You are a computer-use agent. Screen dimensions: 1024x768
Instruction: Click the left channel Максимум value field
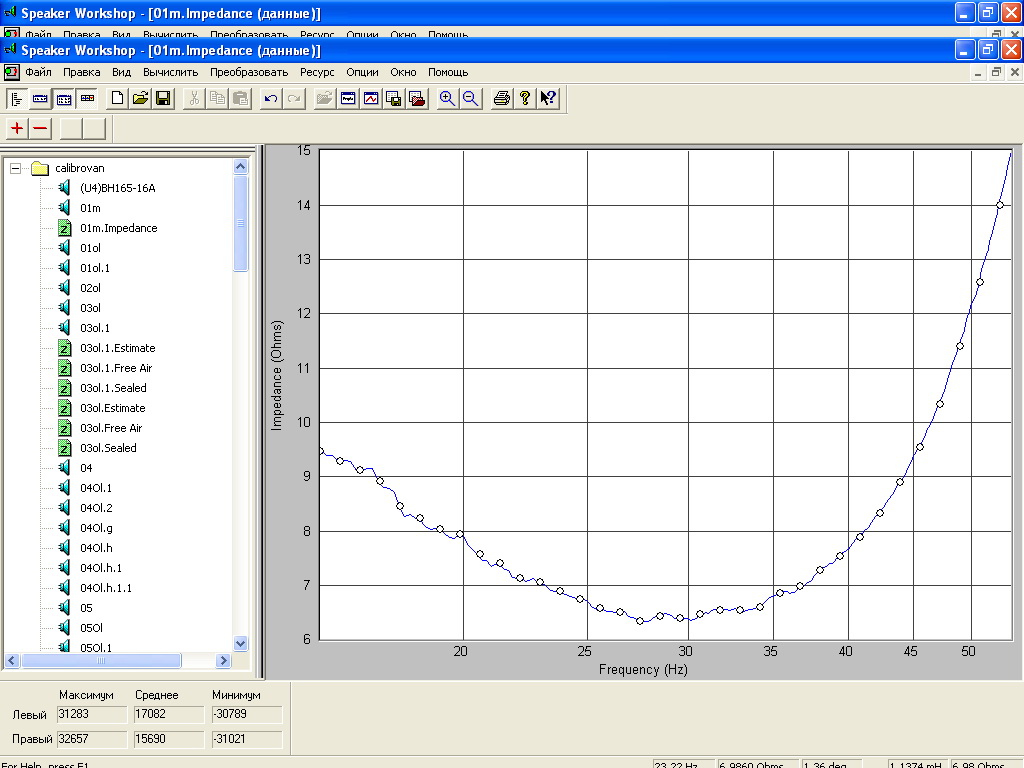click(92, 714)
